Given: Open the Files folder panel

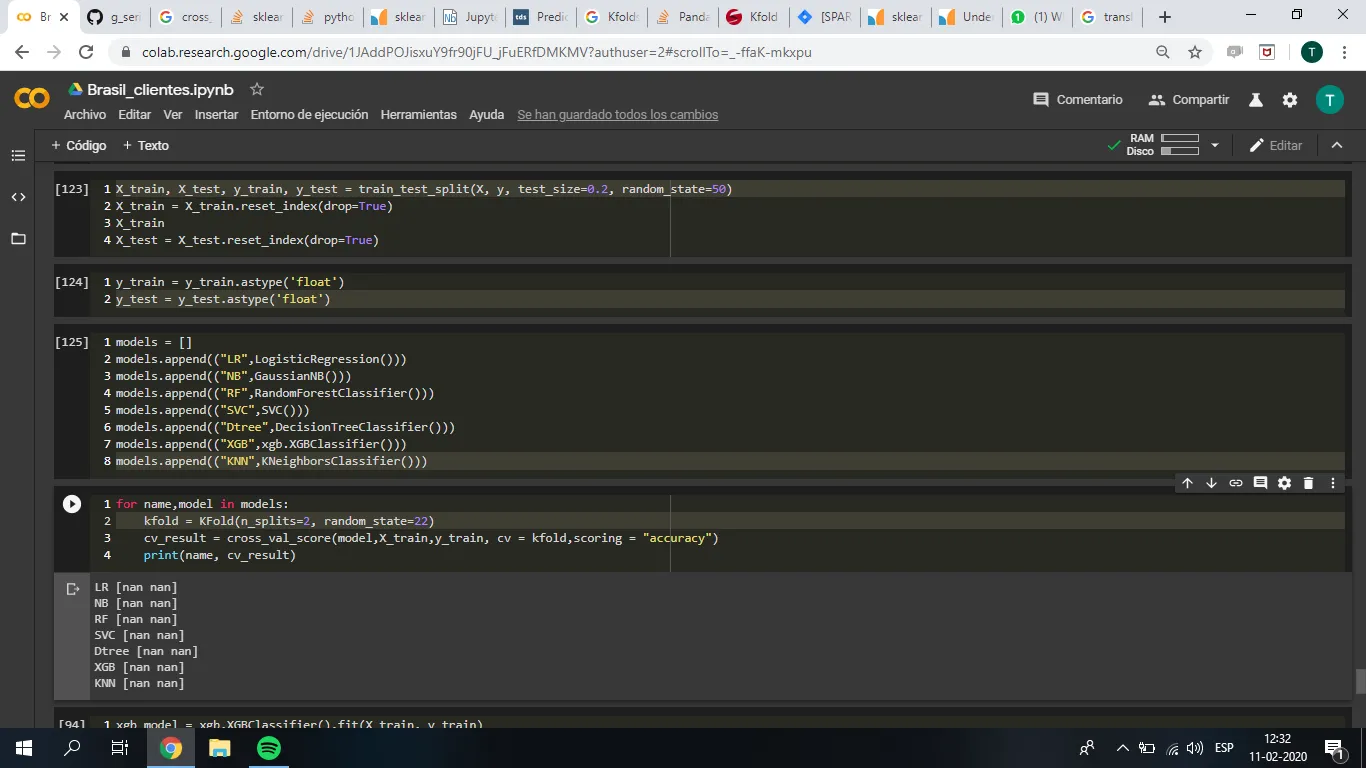Looking at the screenshot, I should [x=18, y=239].
